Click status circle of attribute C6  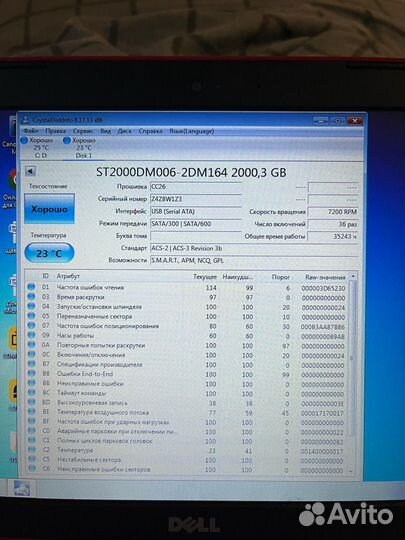31,468
